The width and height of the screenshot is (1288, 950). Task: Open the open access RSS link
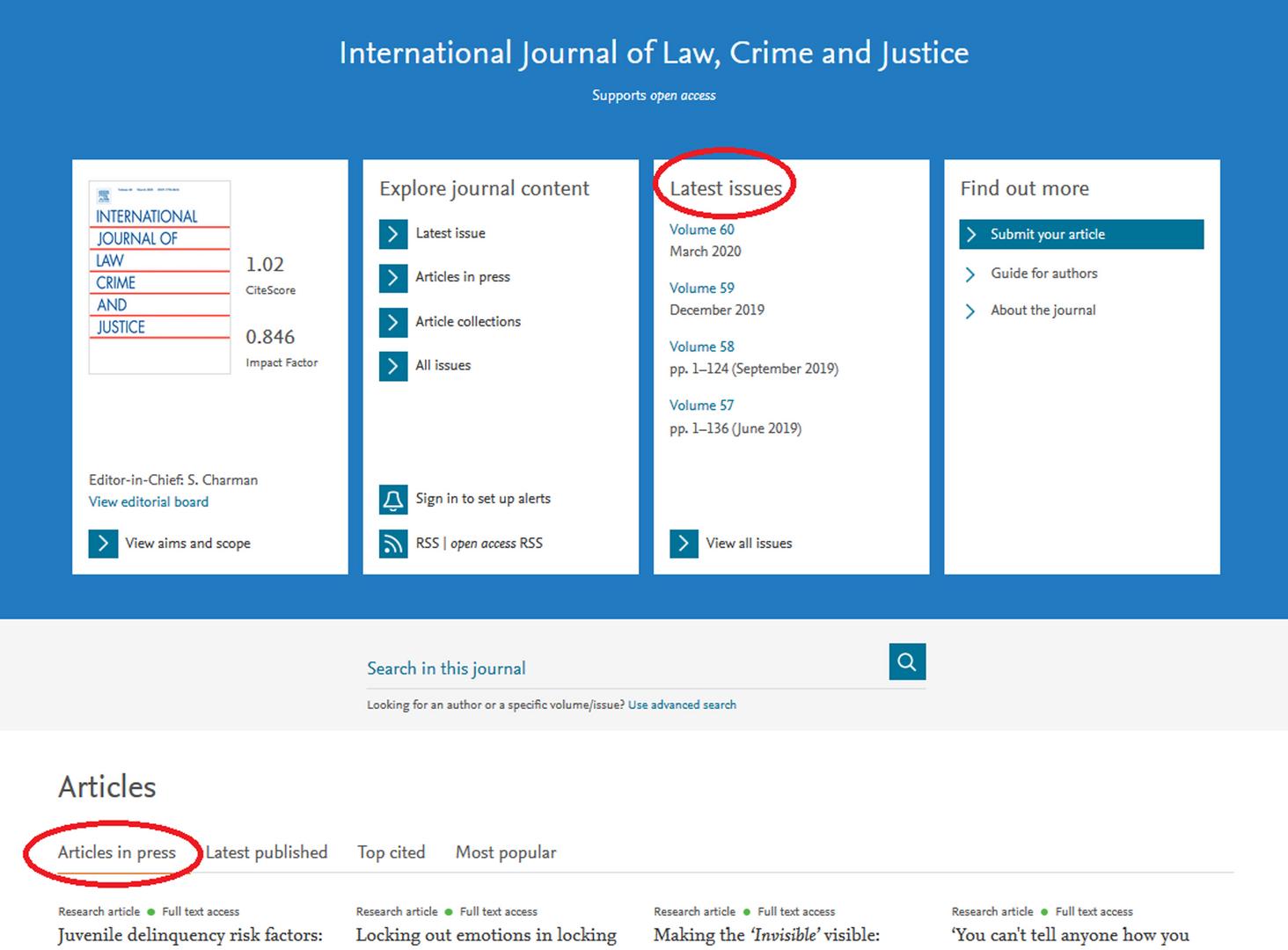(497, 543)
